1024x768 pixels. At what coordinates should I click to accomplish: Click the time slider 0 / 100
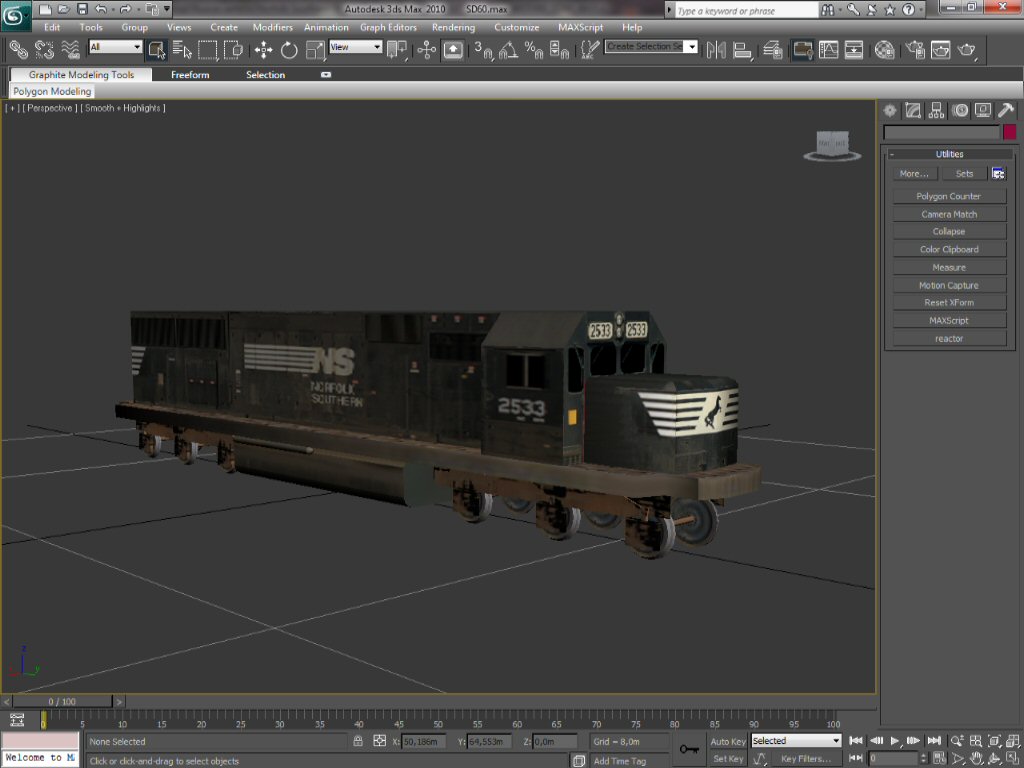pos(62,701)
